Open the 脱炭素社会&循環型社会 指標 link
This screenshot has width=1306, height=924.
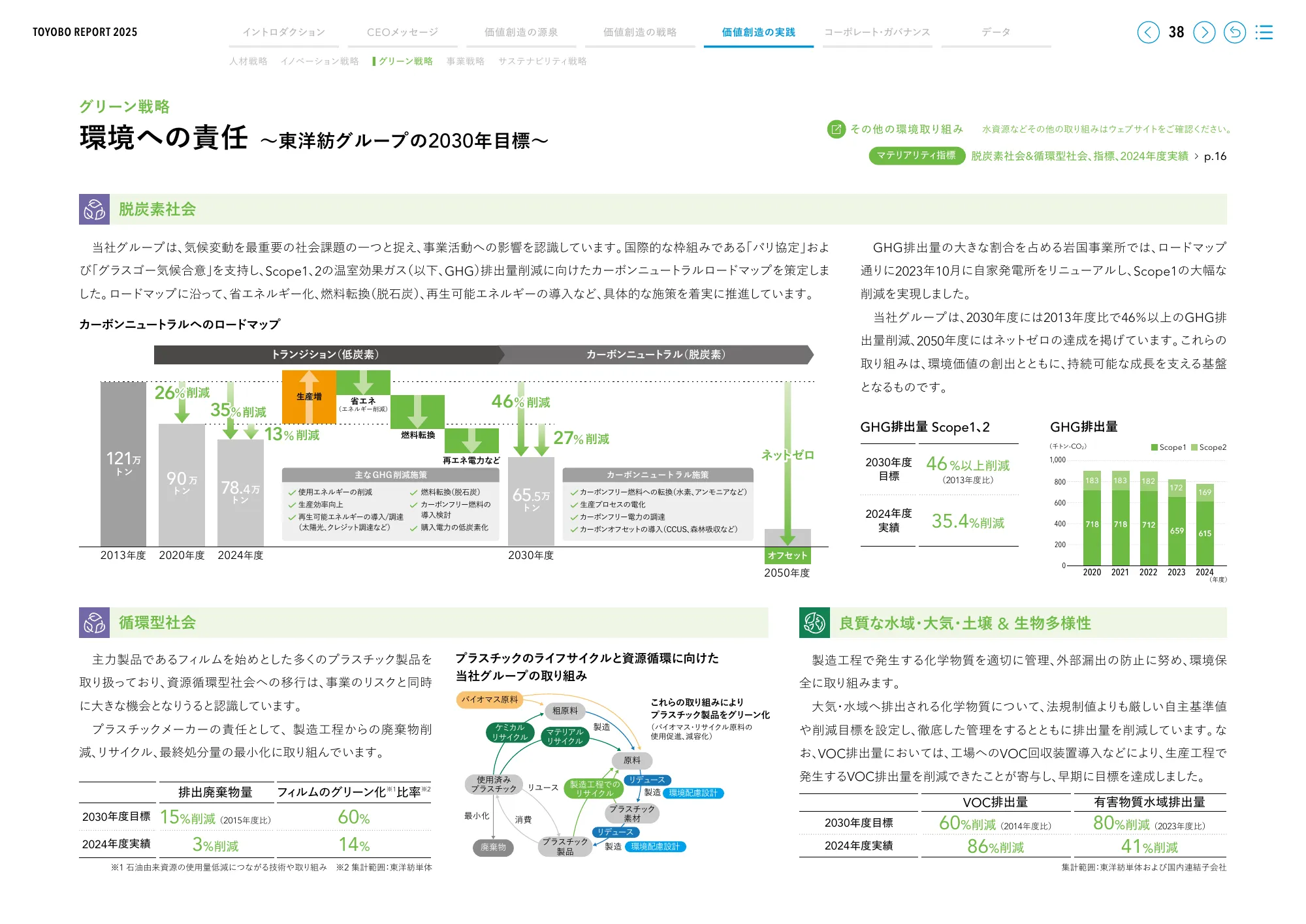coord(1081,157)
